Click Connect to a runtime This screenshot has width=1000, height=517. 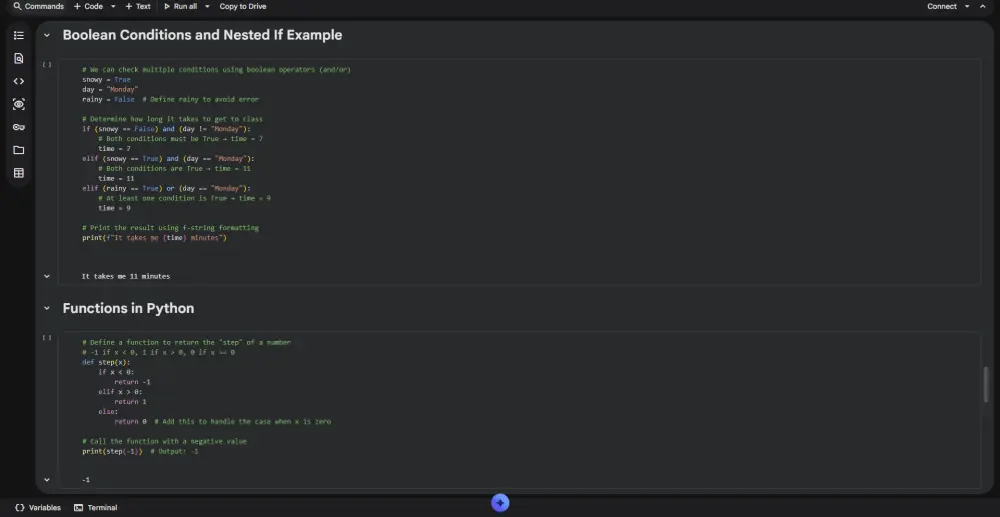pos(941,6)
